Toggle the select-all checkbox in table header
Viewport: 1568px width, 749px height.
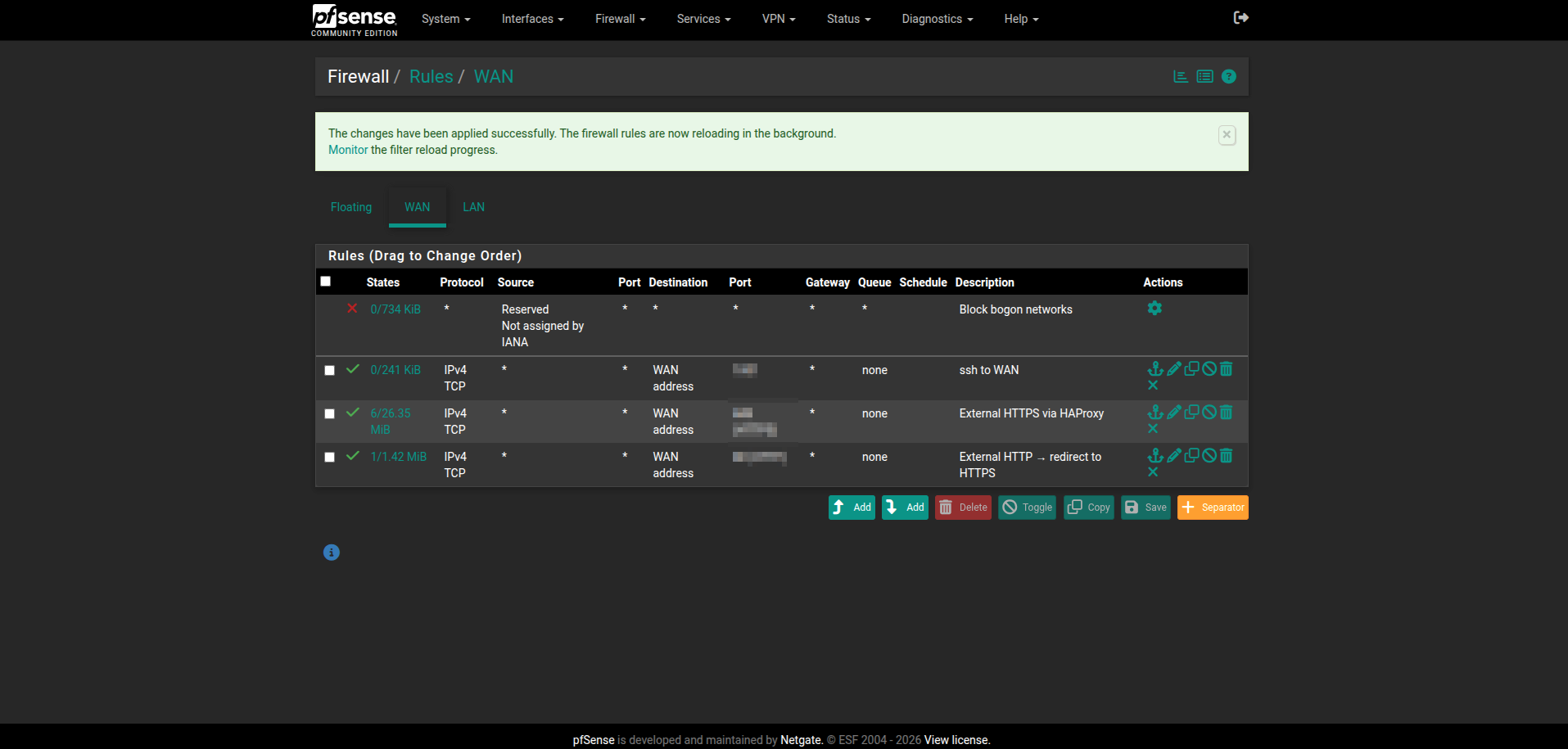326,282
